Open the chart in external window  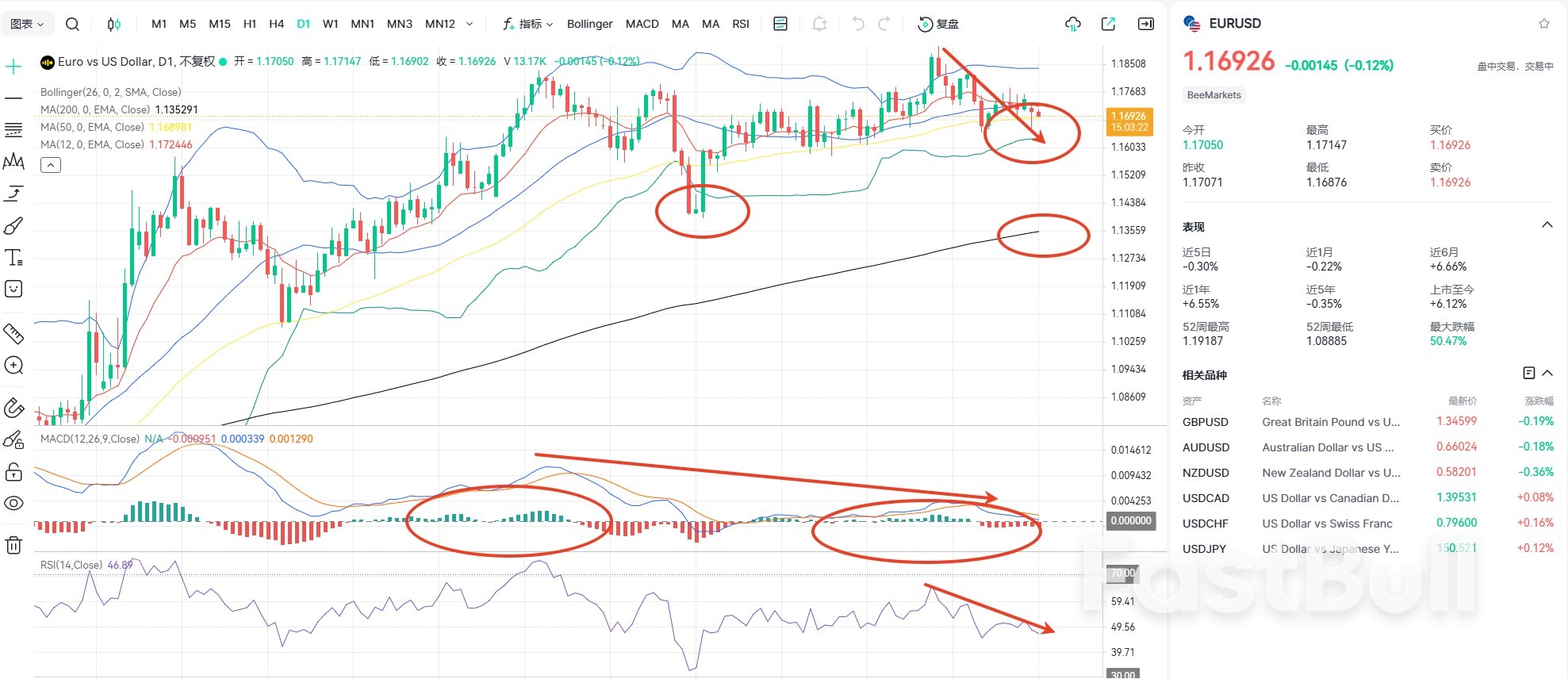coord(1108,24)
